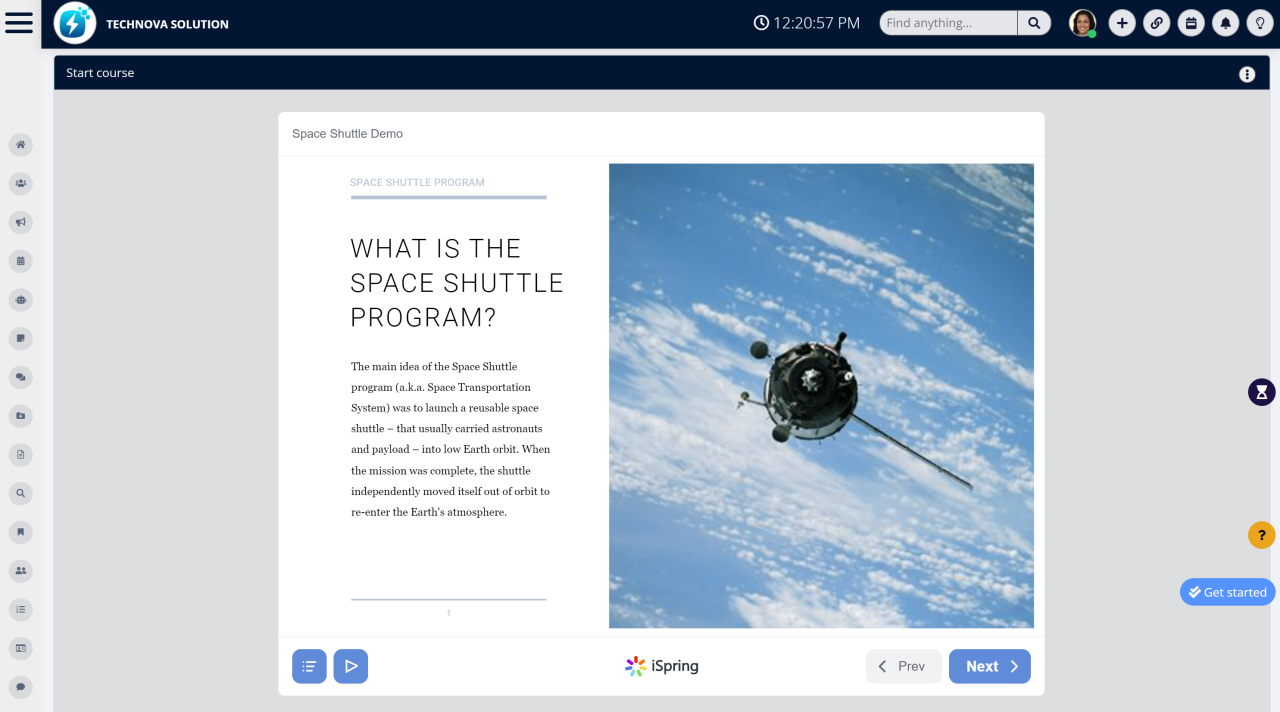Open the search icon in the left sidebar

click(x=20, y=493)
